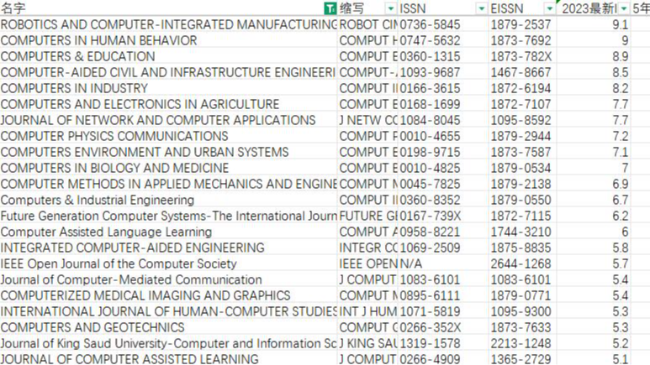
Task: Click JOURNAL OF COMPUTER ASSISTED LEARNING cell
Action: [x=168, y=359]
